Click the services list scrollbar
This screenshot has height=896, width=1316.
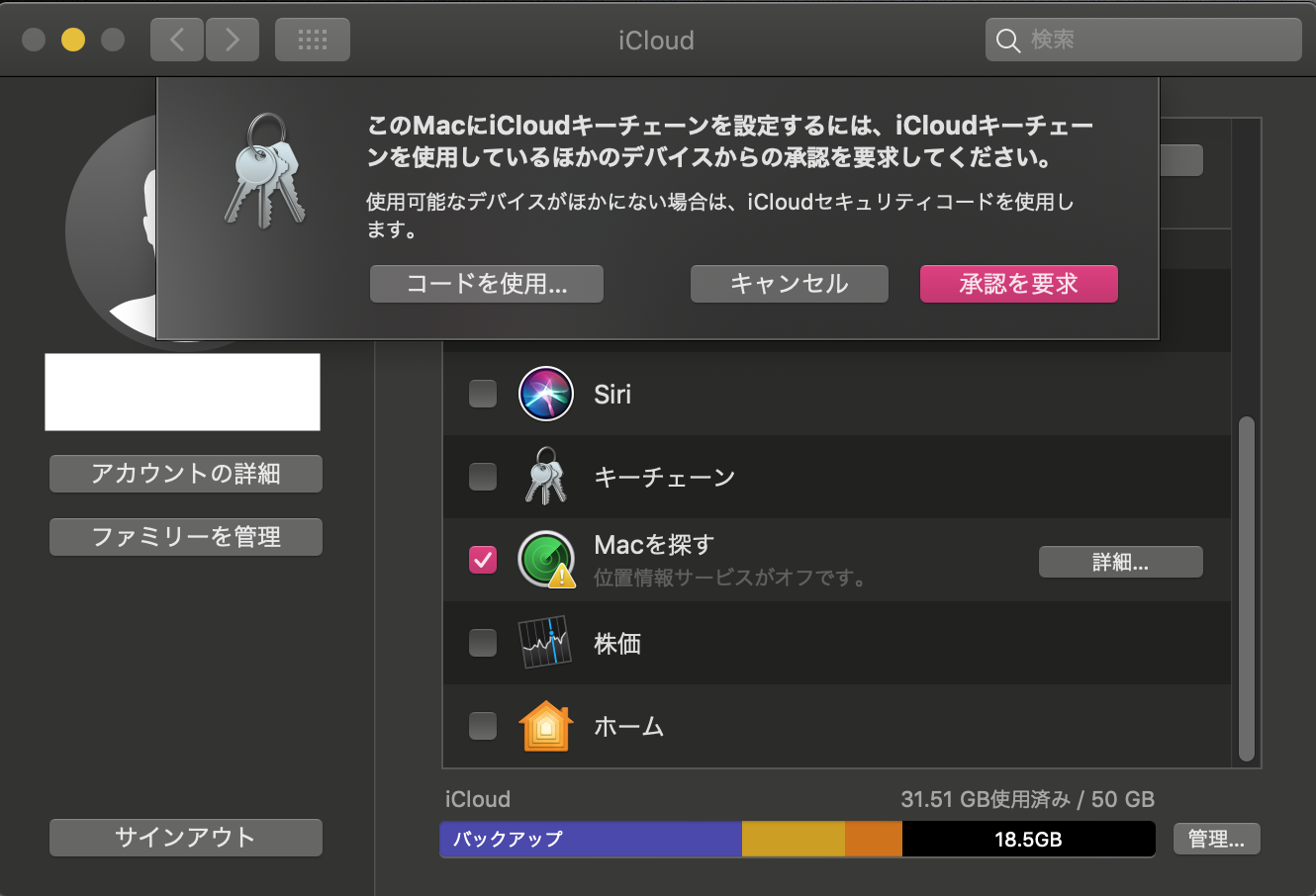[x=1247, y=588]
